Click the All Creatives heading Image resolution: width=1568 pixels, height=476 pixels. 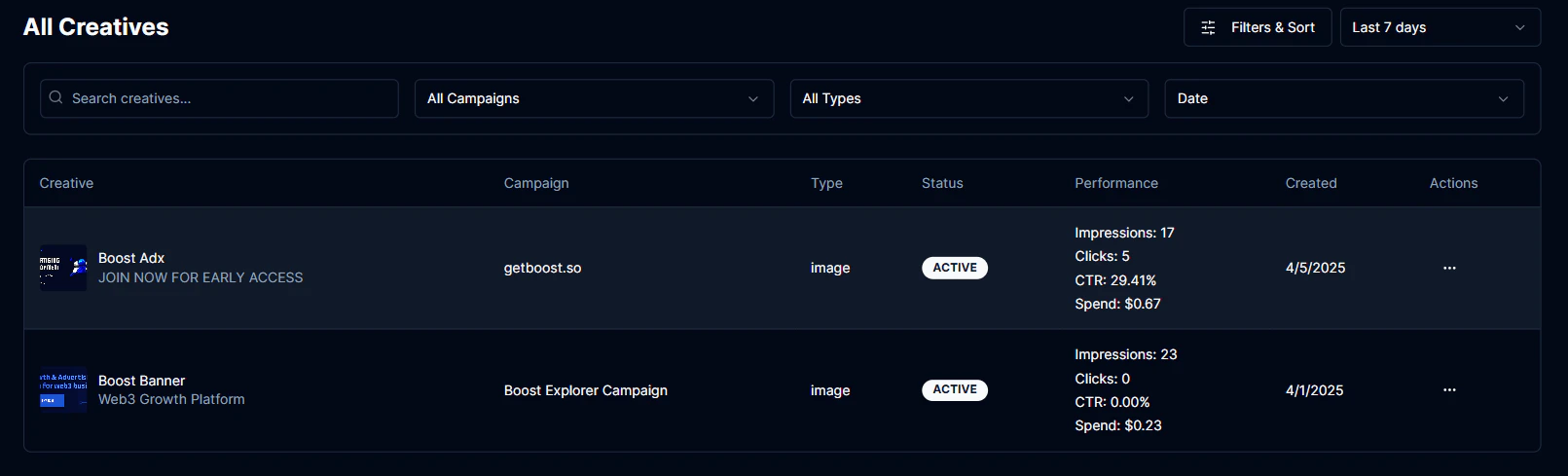(96, 27)
